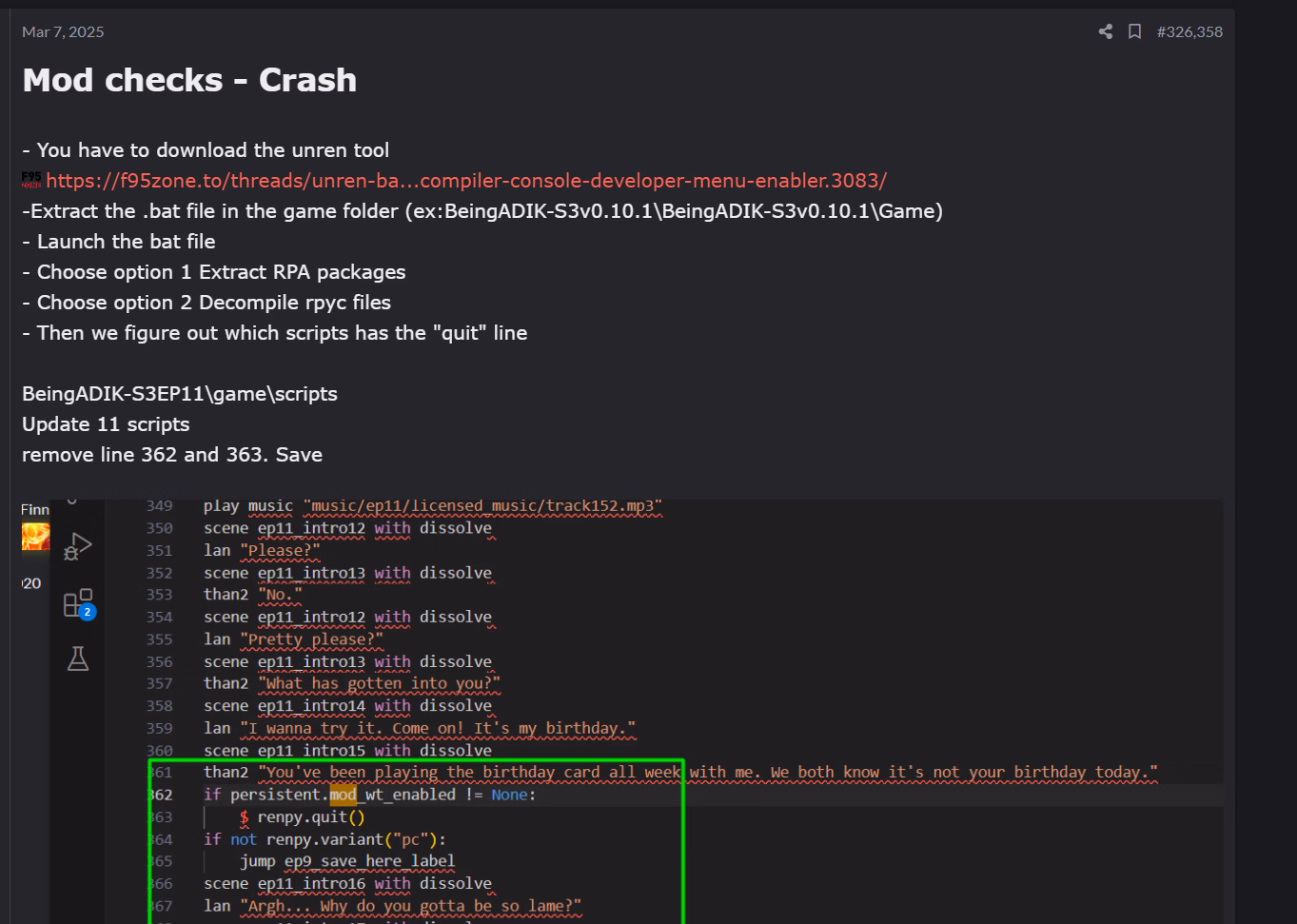Image resolution: width=1297 pixels, height=924 pixels.
Task: Click the share post icon
Action: (x=1105, y=31)
